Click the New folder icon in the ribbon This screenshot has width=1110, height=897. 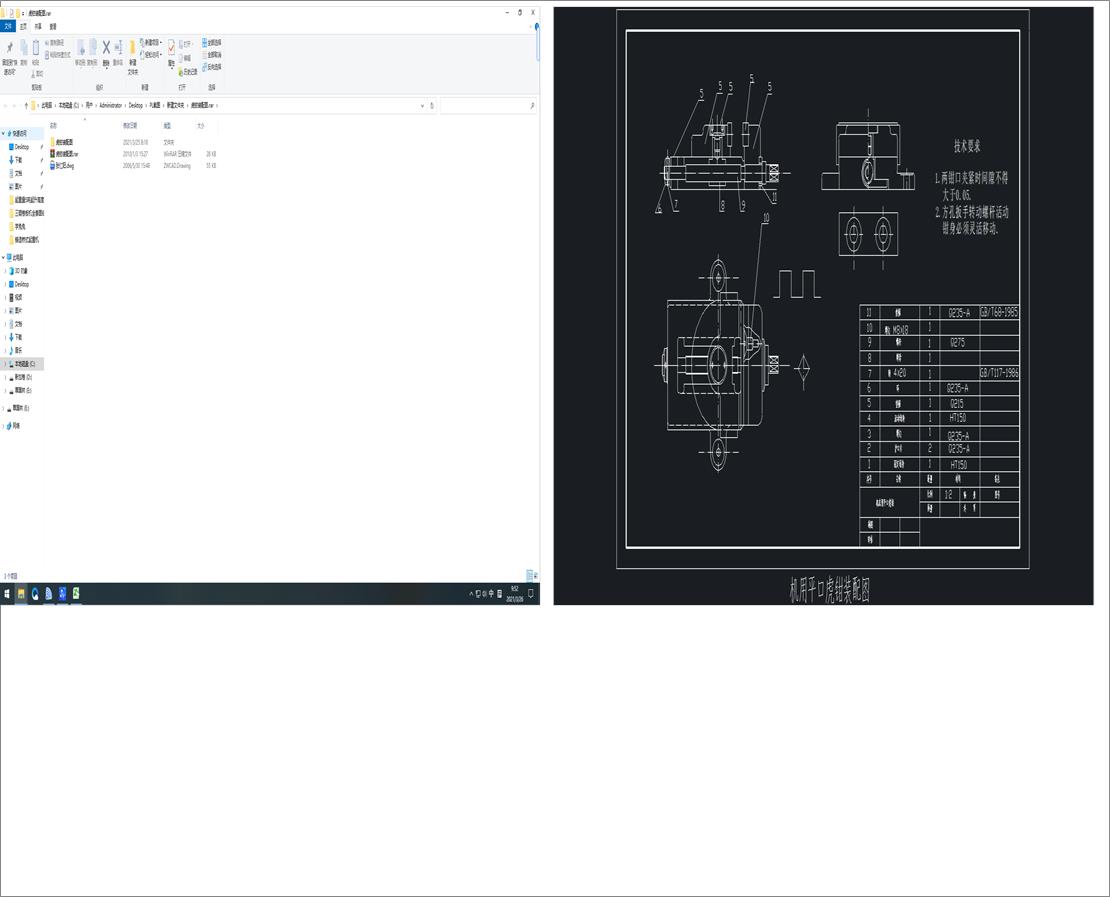click(x=132, y=49)
